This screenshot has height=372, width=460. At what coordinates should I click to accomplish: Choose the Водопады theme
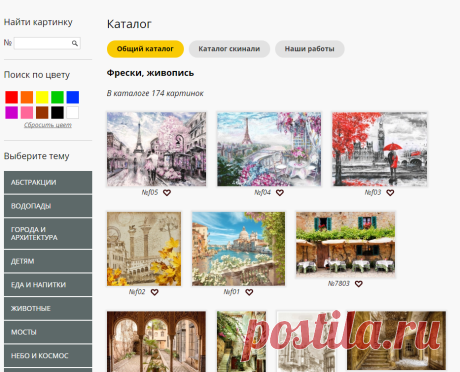pyautogui.click(x=48, y=206)
